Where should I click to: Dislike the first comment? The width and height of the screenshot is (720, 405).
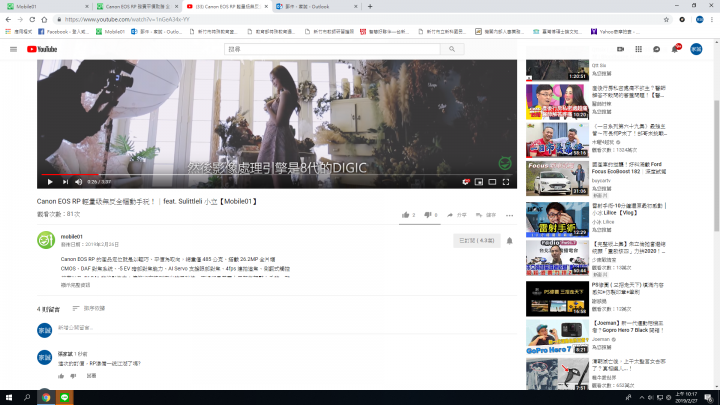(x=73, y=376)
